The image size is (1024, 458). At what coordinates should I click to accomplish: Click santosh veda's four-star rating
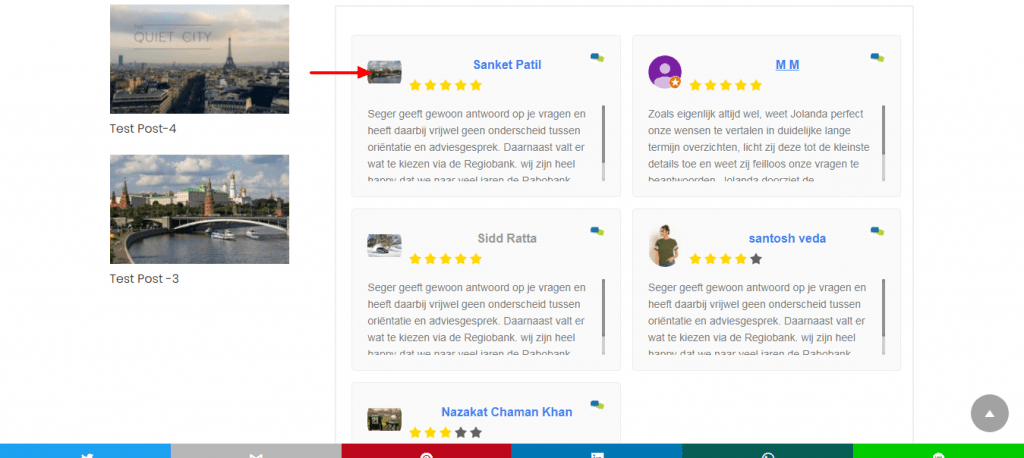[726, 259]
